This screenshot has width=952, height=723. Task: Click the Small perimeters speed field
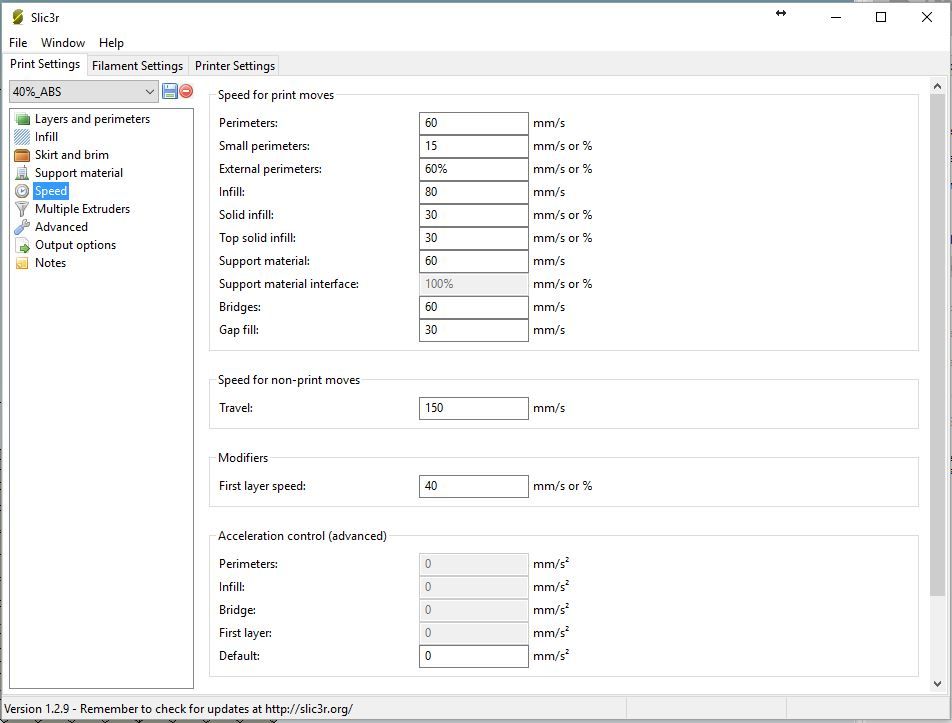point(474,146)
